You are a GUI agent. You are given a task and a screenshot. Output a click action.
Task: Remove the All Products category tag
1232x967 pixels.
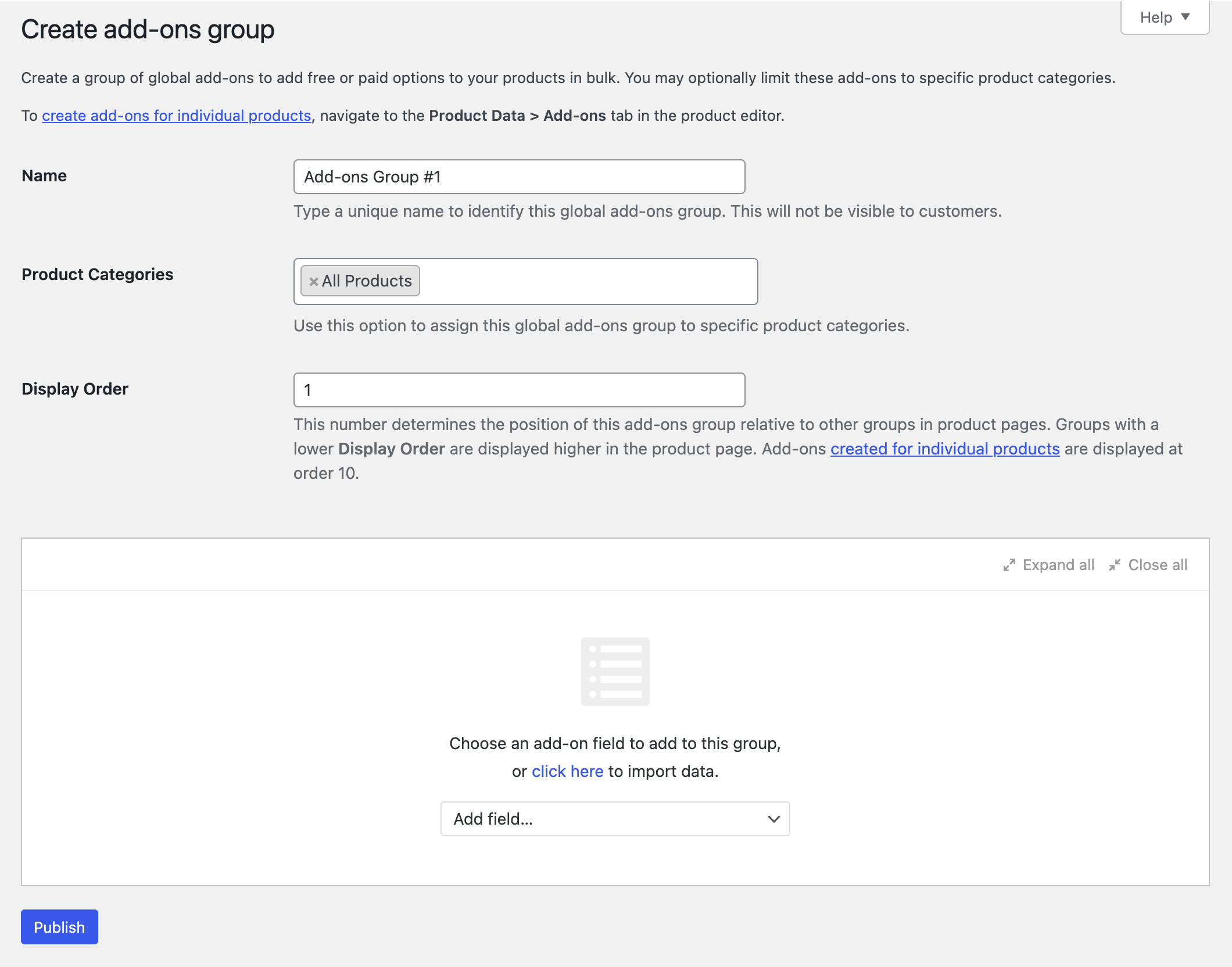pos(313,281)
